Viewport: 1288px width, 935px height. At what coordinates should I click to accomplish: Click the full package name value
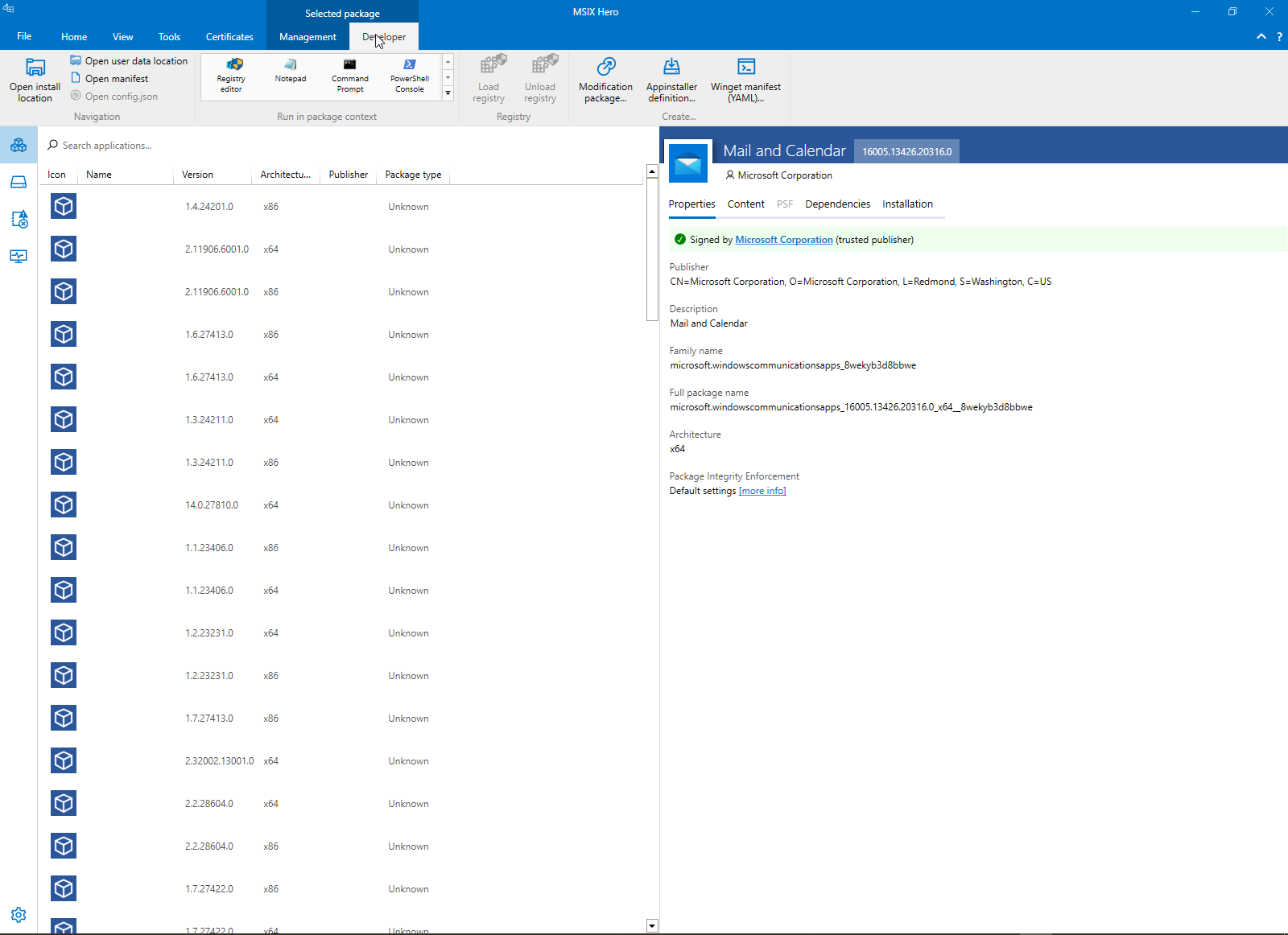click(851, 407)
